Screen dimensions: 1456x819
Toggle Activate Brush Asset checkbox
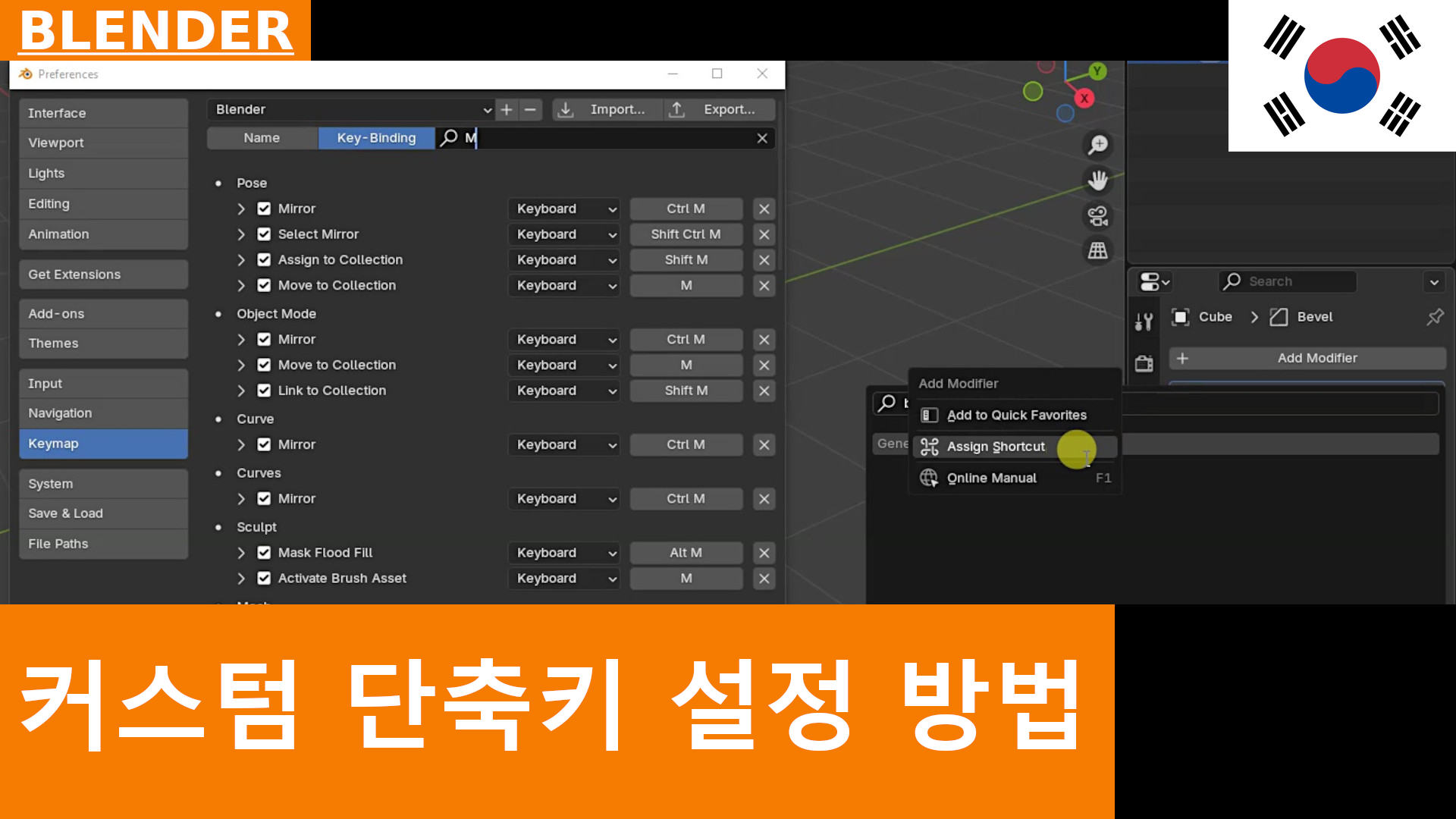(x=264, y=579)
